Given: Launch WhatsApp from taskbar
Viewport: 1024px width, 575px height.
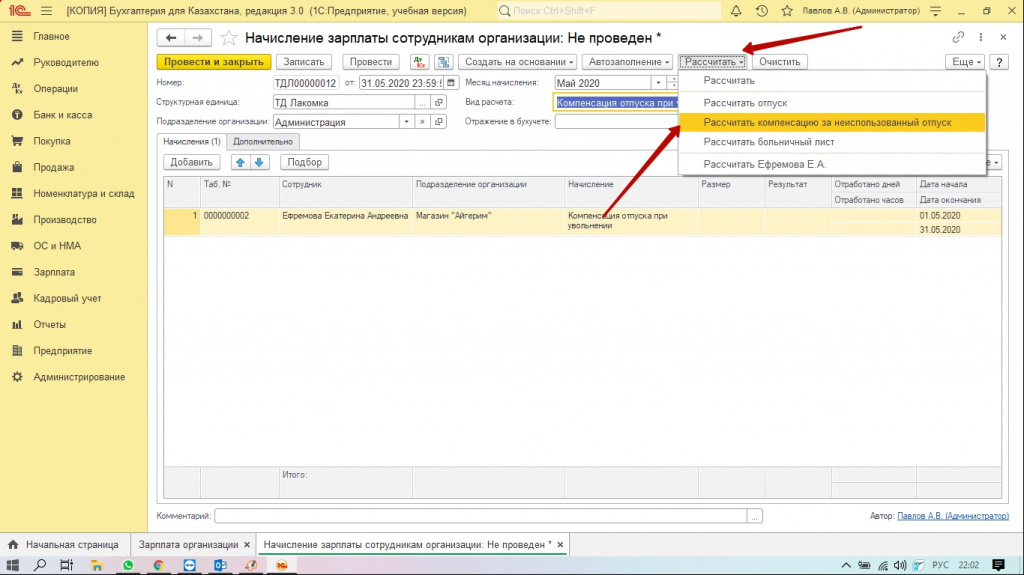Looking at the screenshot, I should coord(128,565).
